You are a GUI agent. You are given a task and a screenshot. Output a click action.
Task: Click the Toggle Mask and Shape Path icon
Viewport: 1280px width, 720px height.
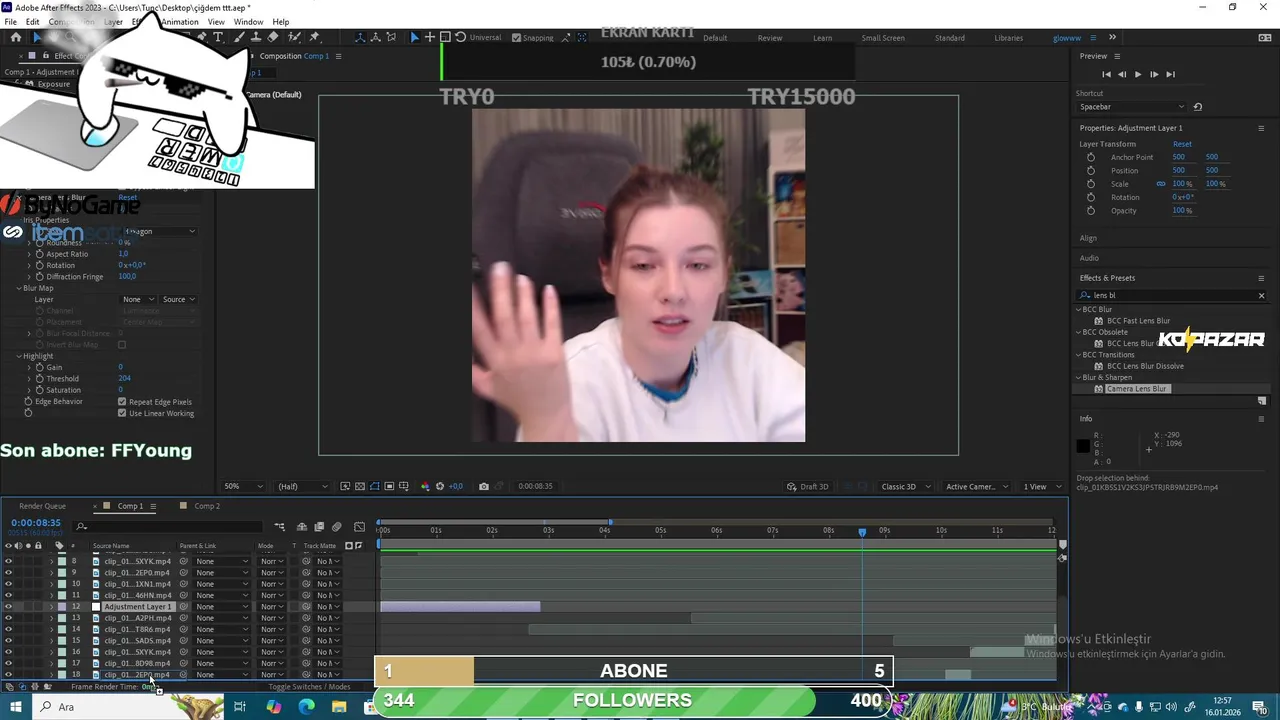click(x=374, y=487)
